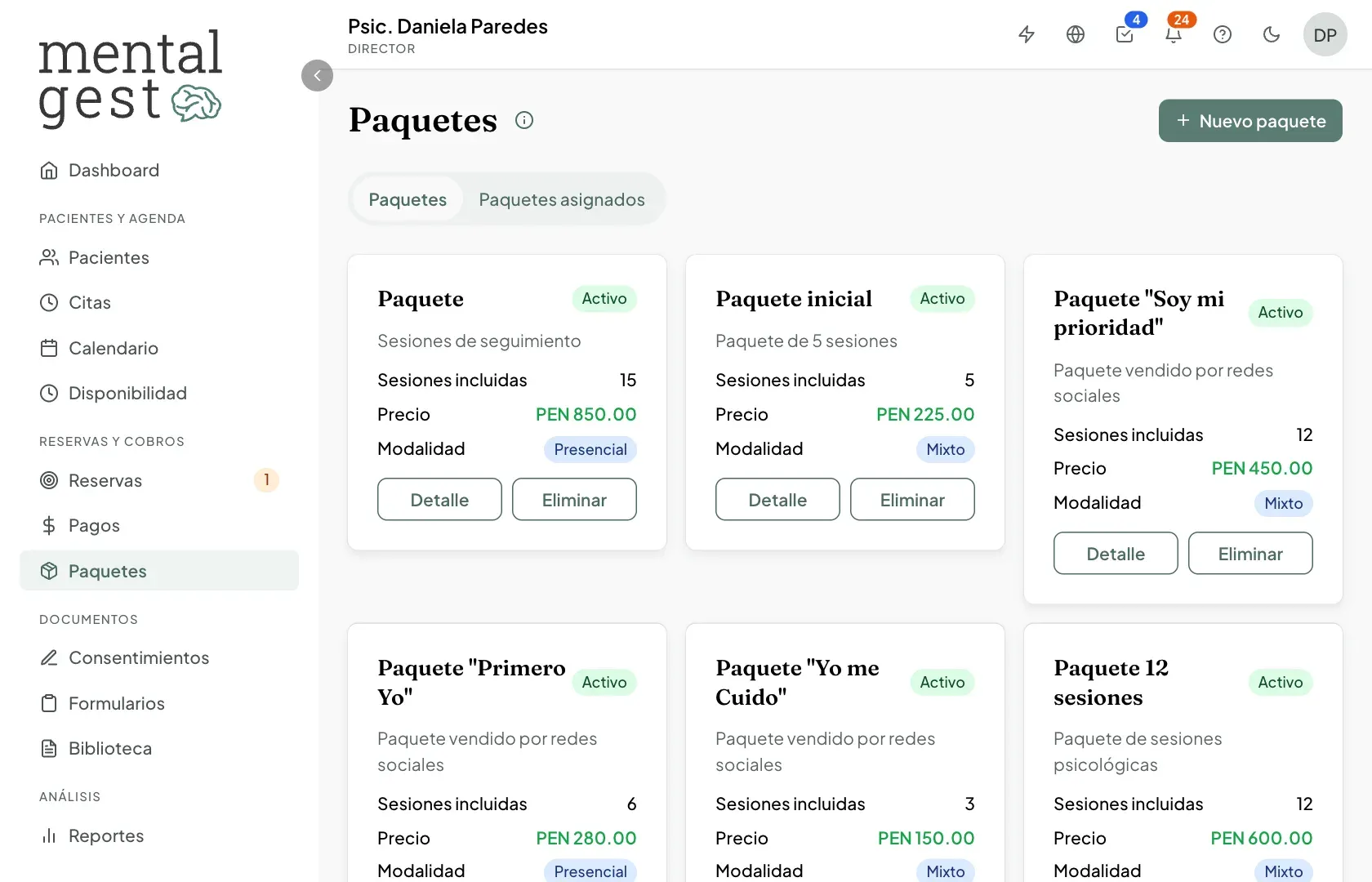
Task: Open the Pagos dollar sign icon
Action: (x=49, y=525)
